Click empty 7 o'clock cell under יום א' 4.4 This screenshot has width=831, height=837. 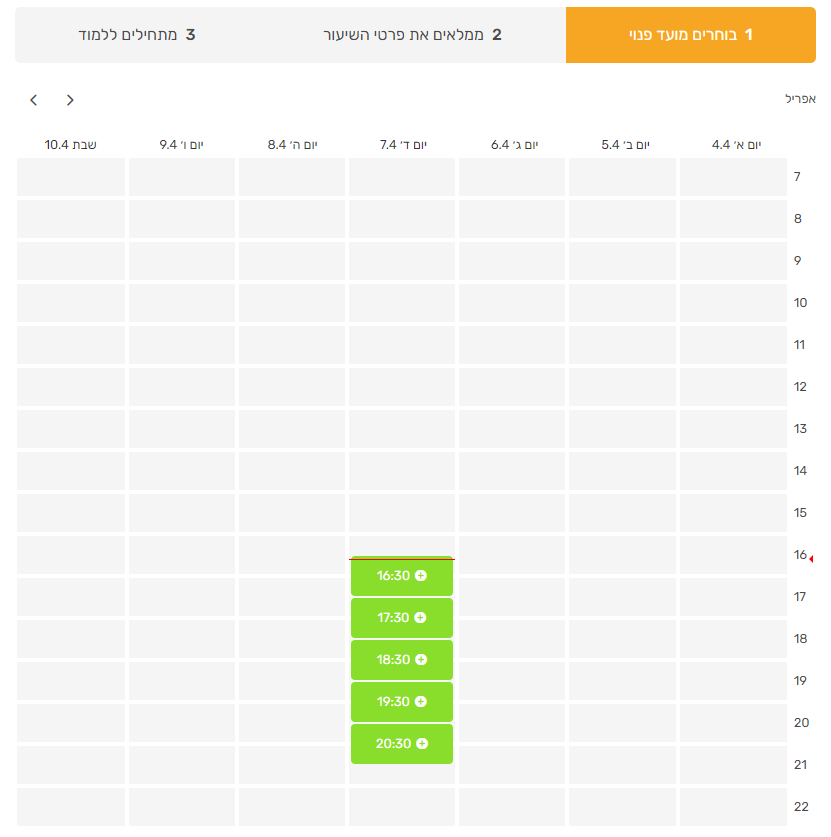point(733,177)
